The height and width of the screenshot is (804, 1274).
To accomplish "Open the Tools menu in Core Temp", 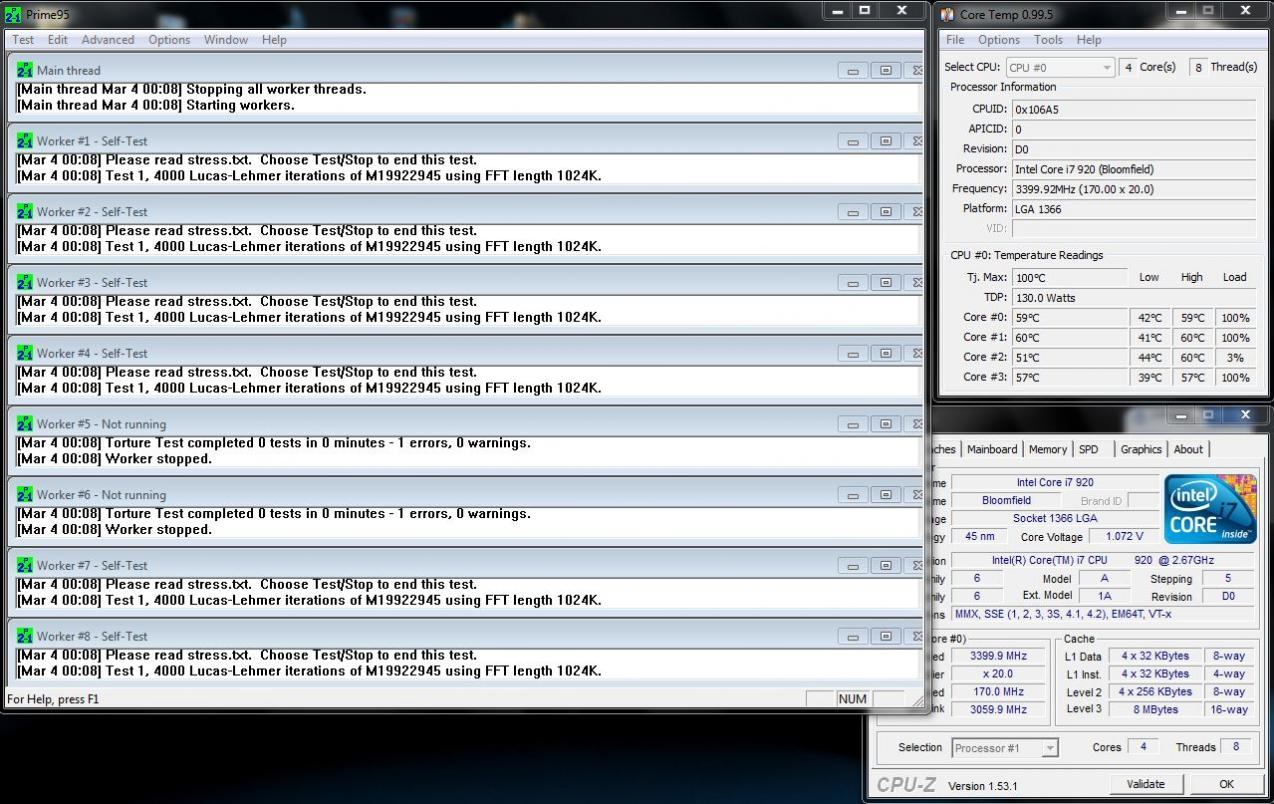I will coord(1048,40).
